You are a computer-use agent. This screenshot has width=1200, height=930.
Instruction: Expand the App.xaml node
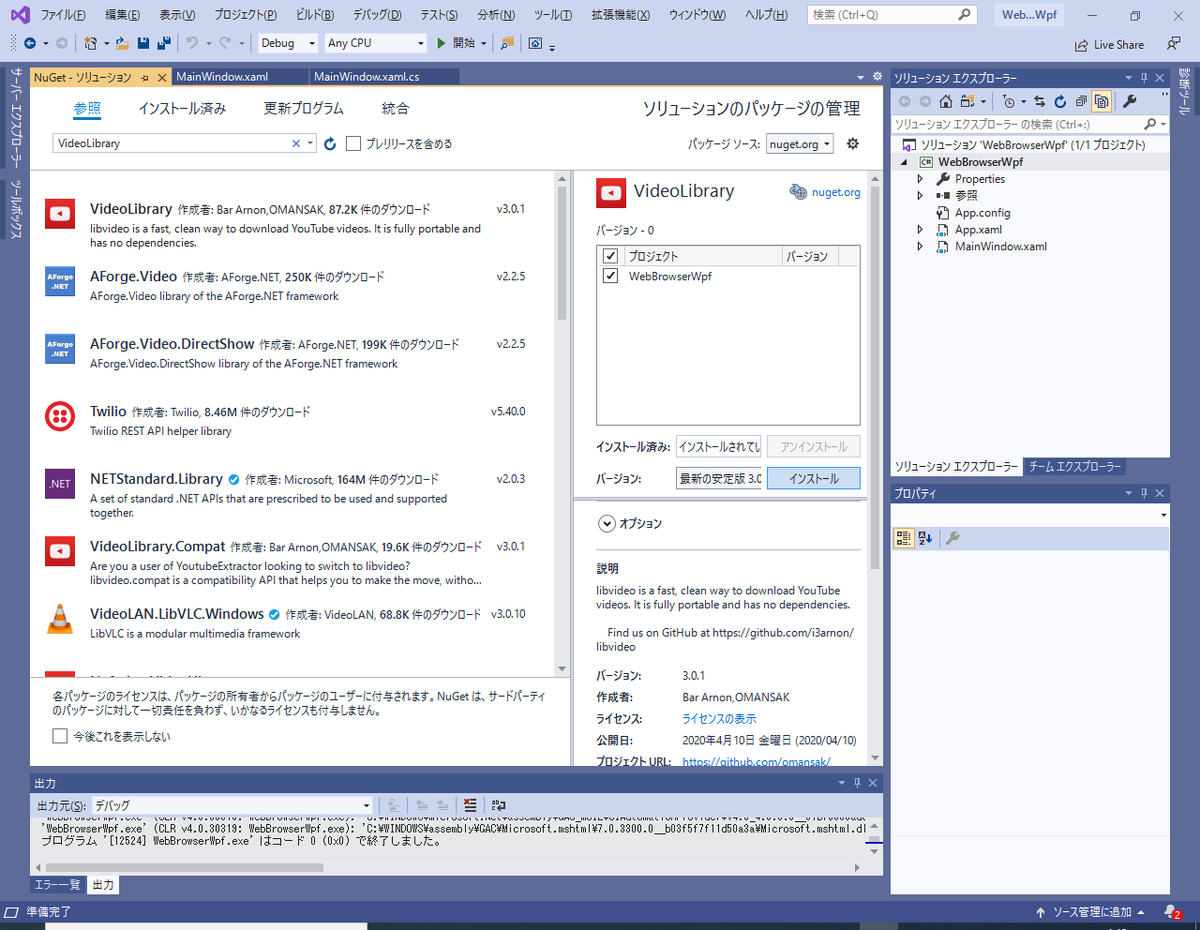[921, 230]
